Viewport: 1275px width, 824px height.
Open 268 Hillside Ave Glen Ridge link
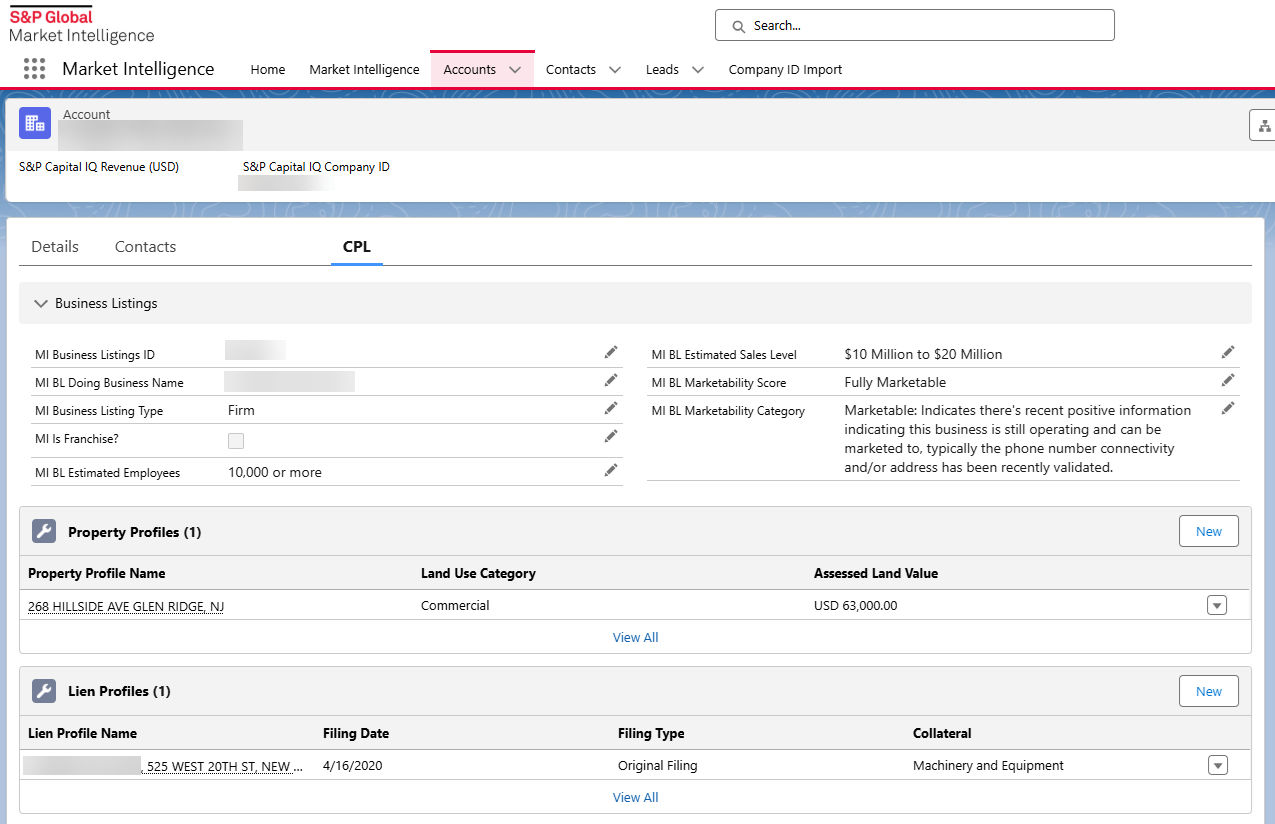126,606
